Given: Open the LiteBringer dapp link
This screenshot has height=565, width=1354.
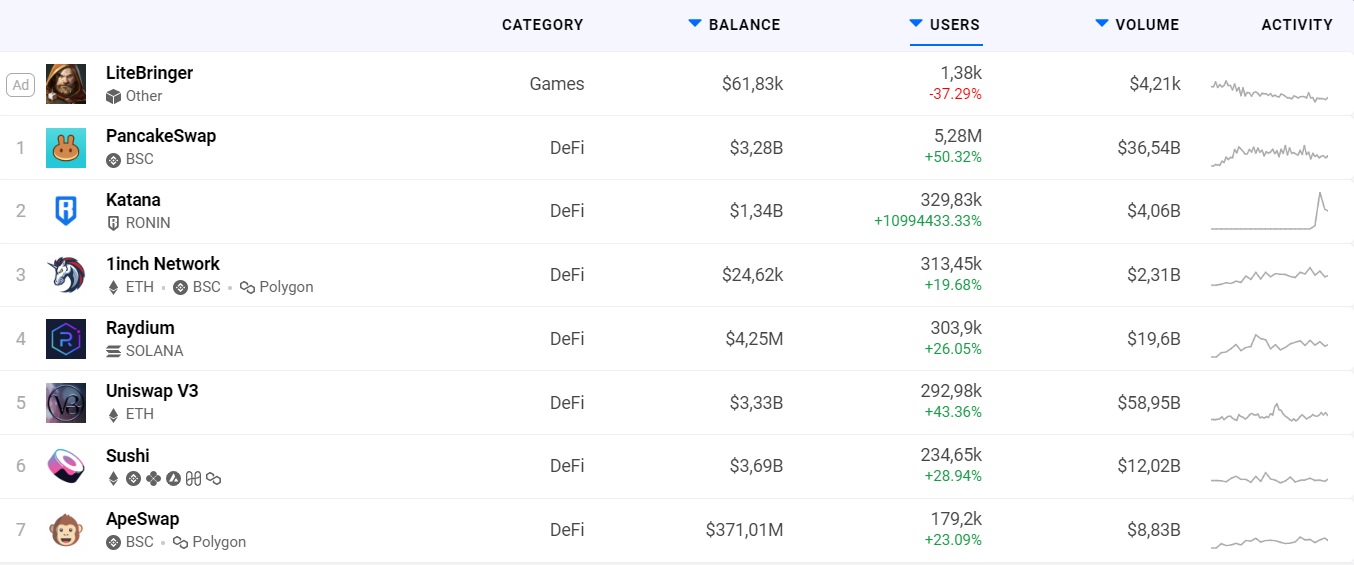Looking at the screenshot, I should pos(150,73).
